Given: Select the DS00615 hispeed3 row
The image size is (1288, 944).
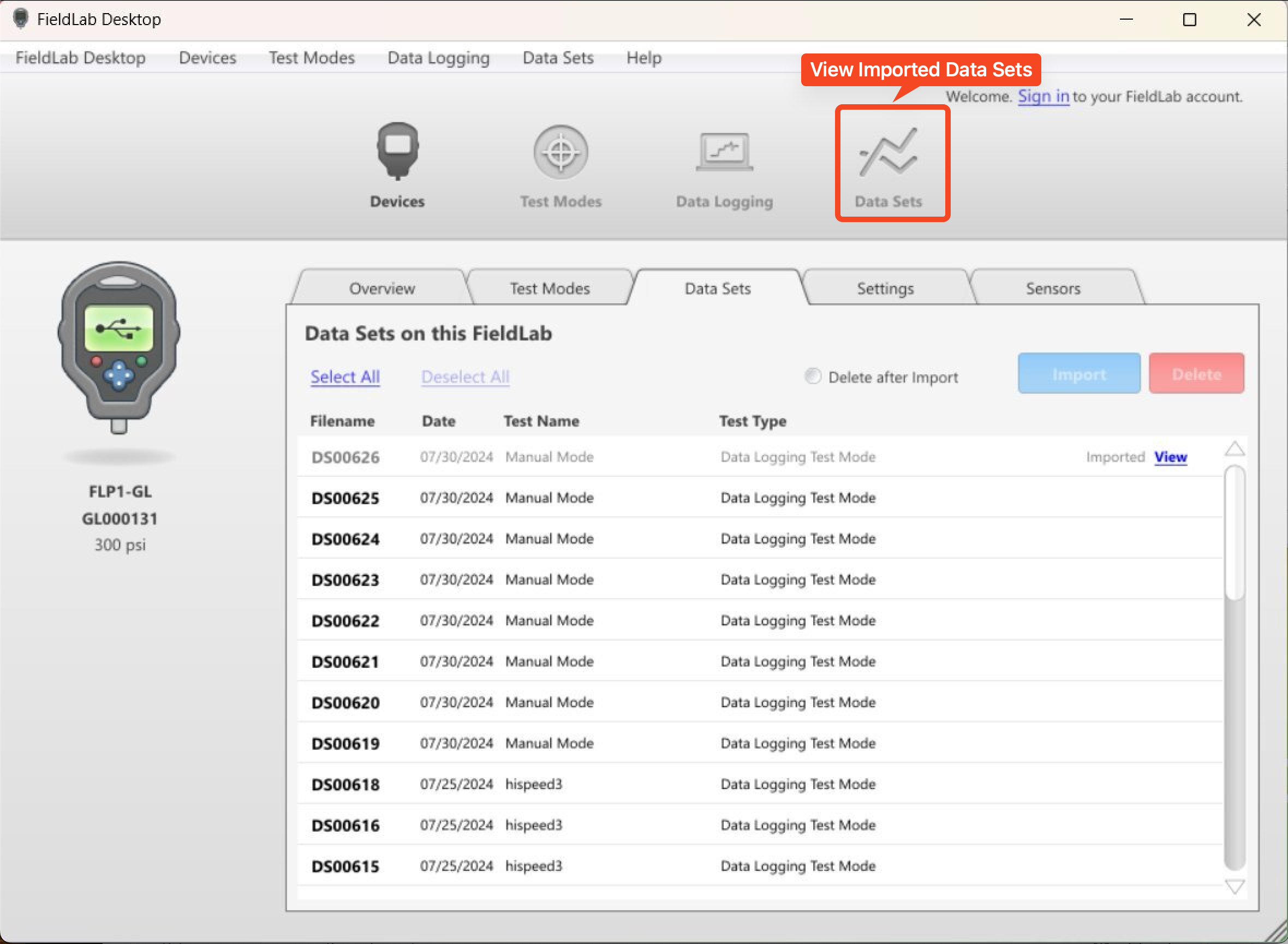Looking at the screenshot, I should [760, 866].
